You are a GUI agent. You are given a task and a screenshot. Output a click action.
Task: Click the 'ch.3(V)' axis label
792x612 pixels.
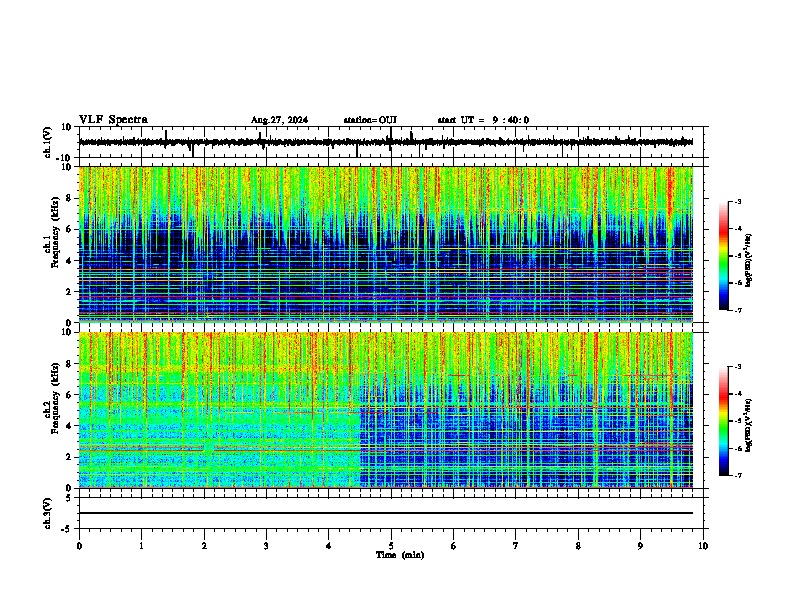48,514
